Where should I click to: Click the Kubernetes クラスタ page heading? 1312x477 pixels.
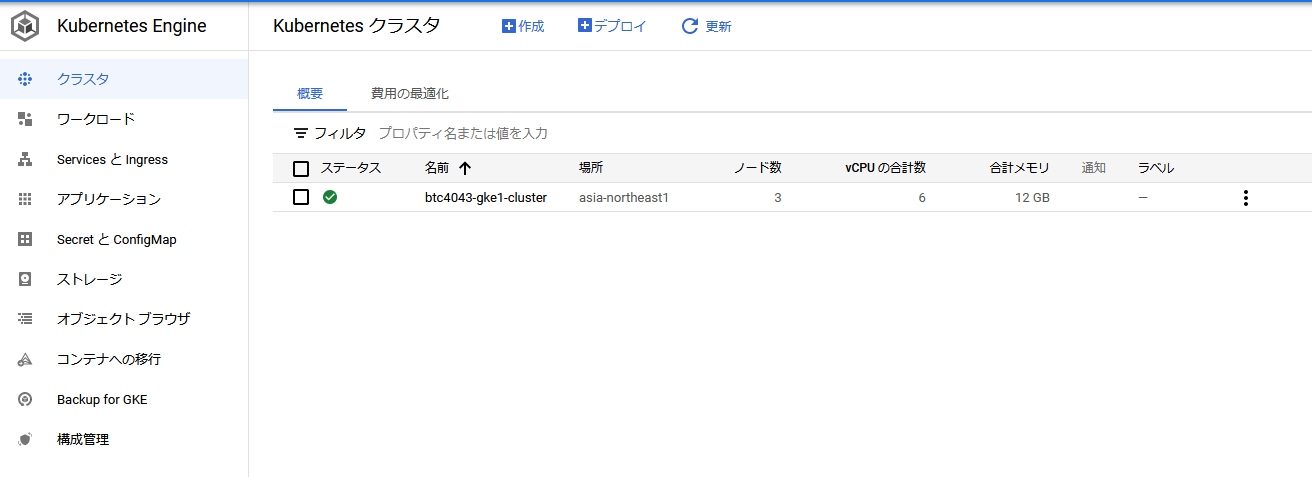coord(356,26)
